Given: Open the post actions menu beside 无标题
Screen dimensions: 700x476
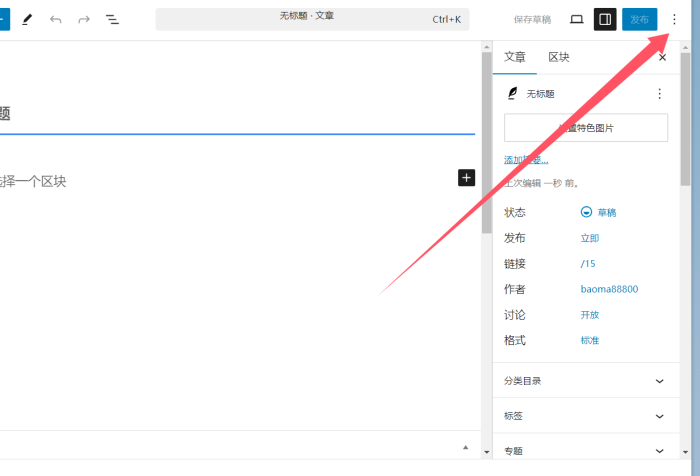Looking at the screenshot, I should click(x=659, y=93).
